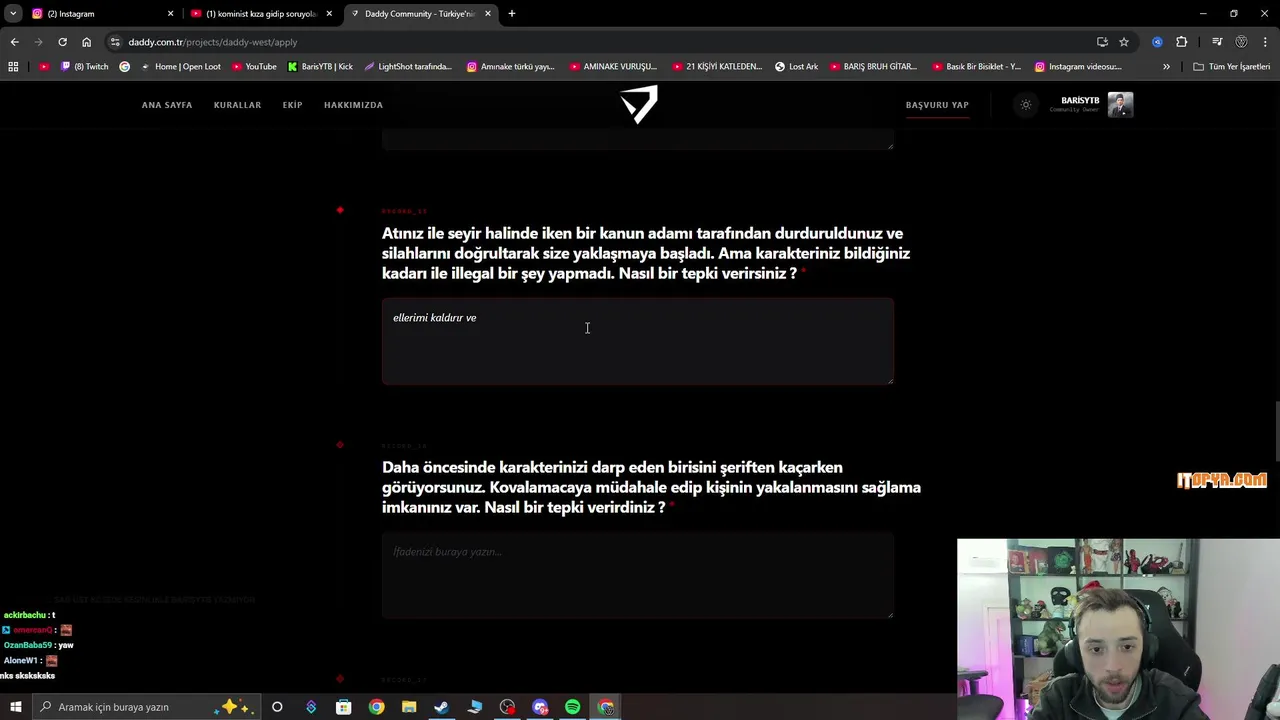Image resolution: width=1280 pixels, height=720 pixels.
Task: Open the 21 KİŞİYİ KATLEDEN bookmark
Action: pos(716,67)
